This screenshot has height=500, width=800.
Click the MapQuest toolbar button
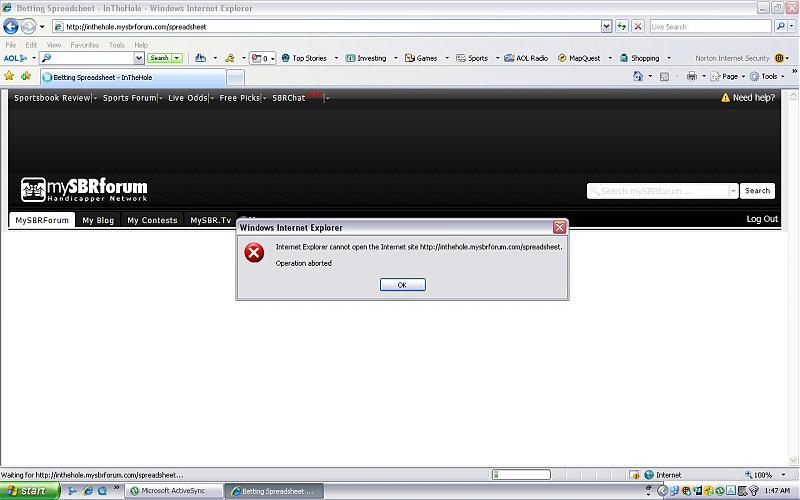(580, 58)
